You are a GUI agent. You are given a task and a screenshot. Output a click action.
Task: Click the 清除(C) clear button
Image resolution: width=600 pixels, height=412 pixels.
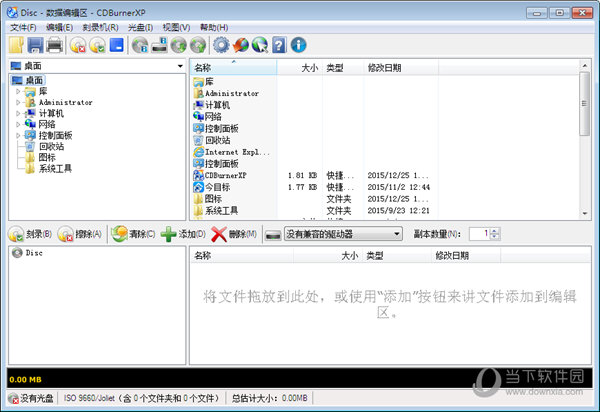tap(133, 234)
